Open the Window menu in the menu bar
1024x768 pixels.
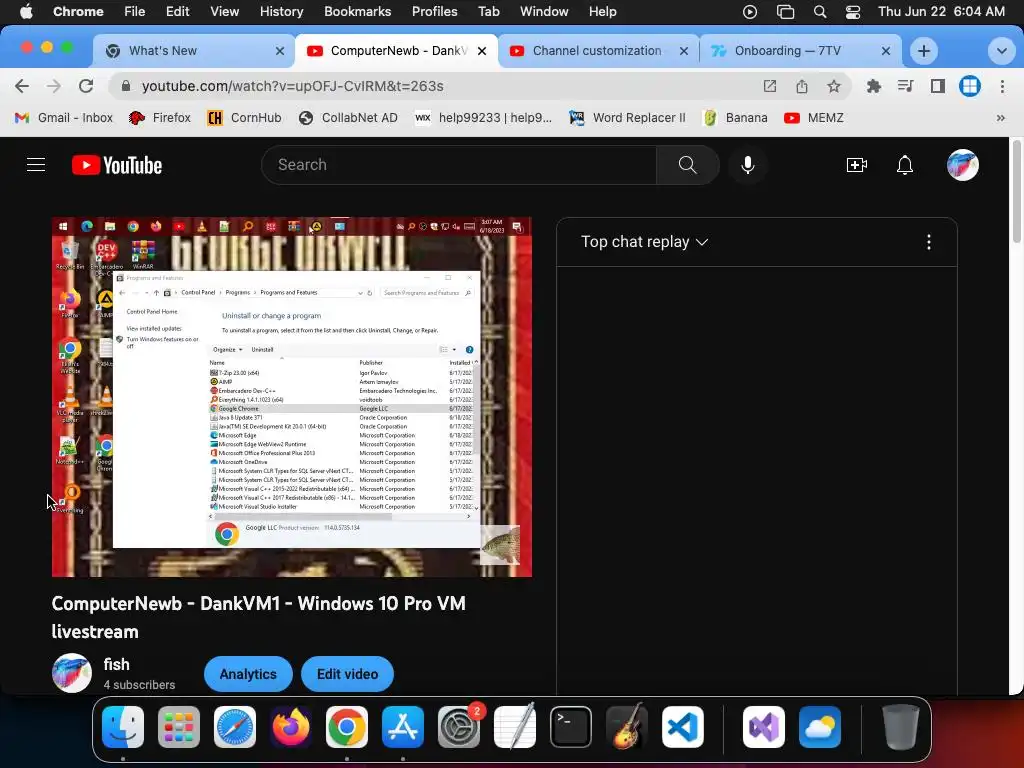pos(544,12)
